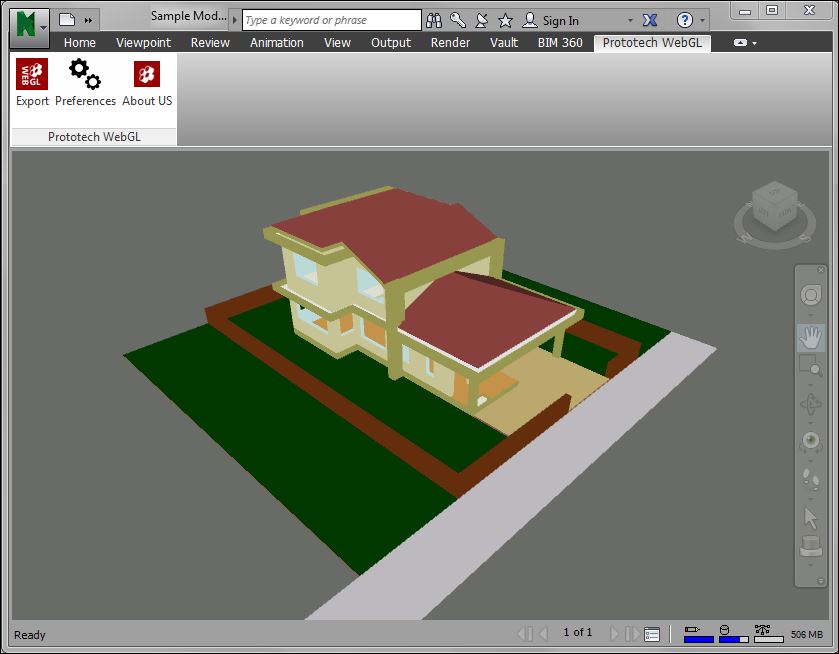Select the Look Around tool
This screenshot has width=839, height=654.
(x=811, y=441)
